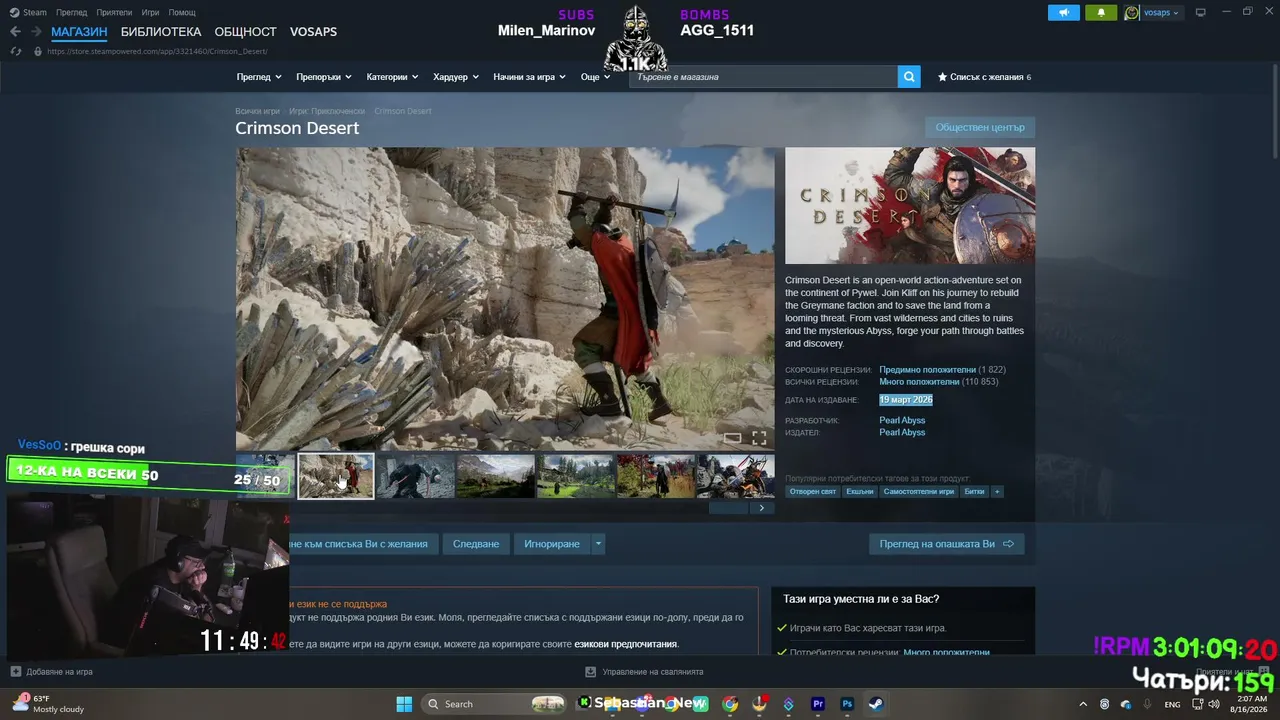Show hidden system tray icons
This screenshot has width=1280, height=720.
pos(1083,704)
